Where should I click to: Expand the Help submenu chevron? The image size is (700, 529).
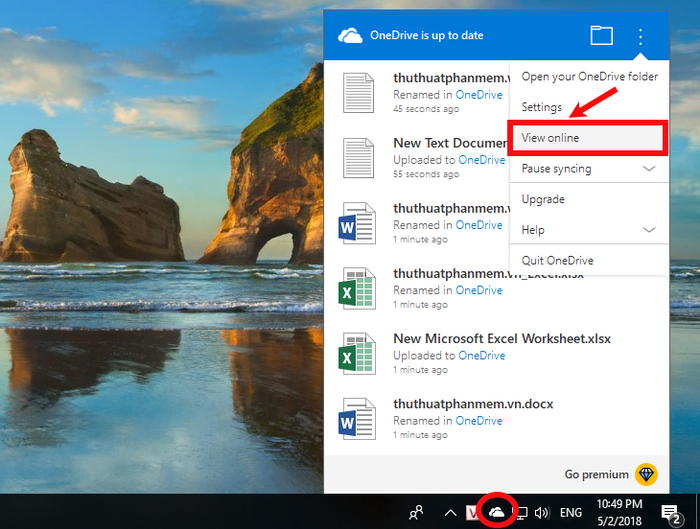[x=649, y=230]
